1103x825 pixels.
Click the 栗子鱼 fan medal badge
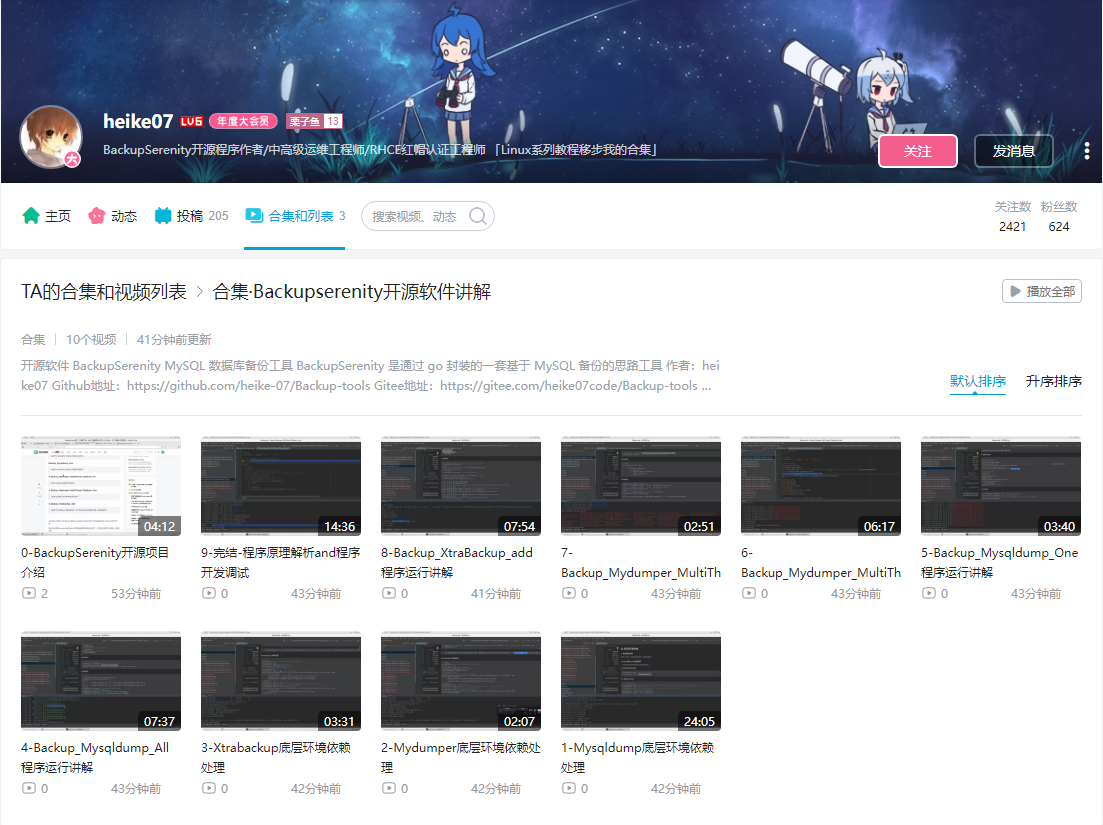click(x=314, y=122)
